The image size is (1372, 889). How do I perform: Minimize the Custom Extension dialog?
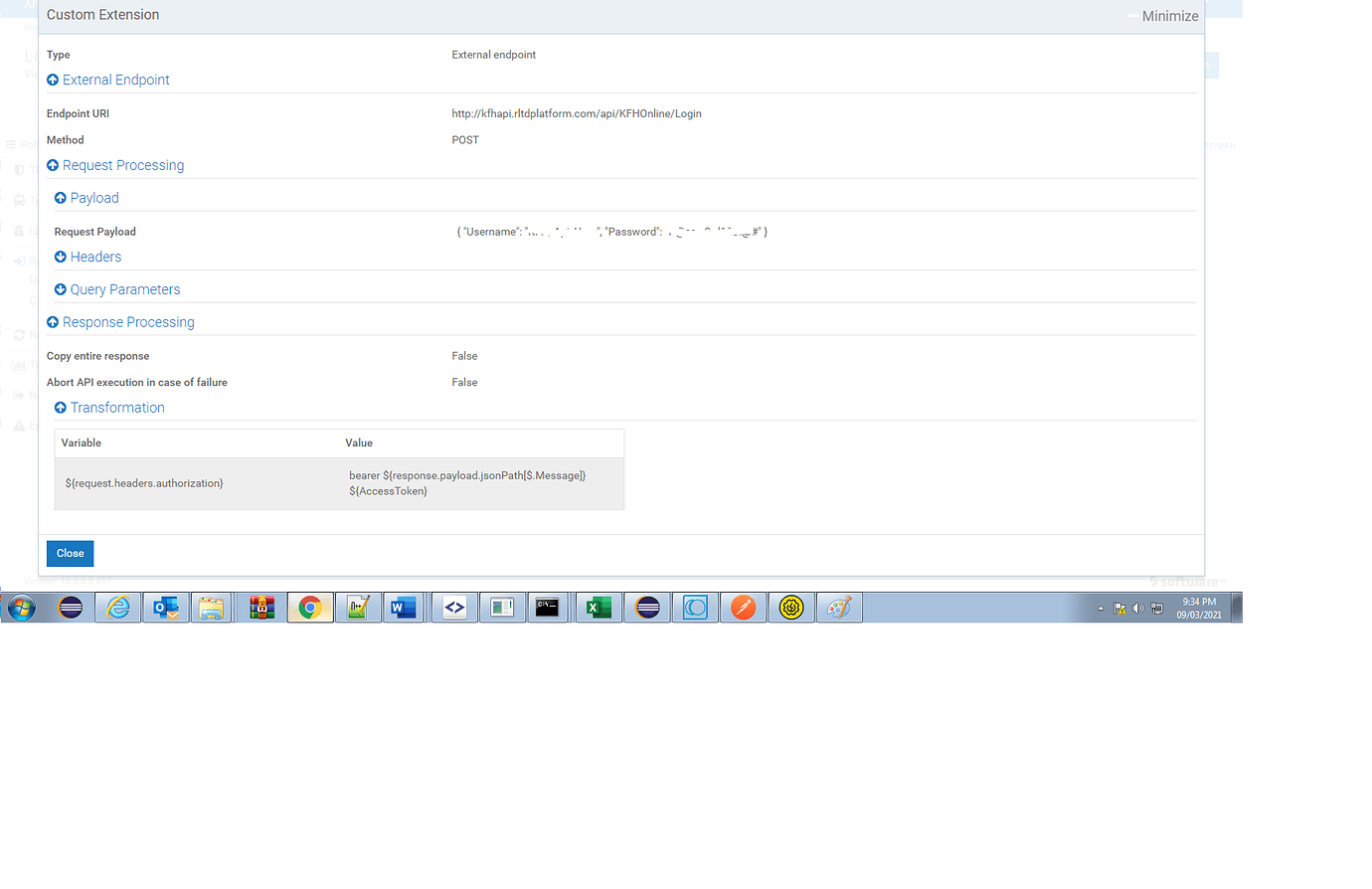pyautogui.click(x=1163, y=16)
